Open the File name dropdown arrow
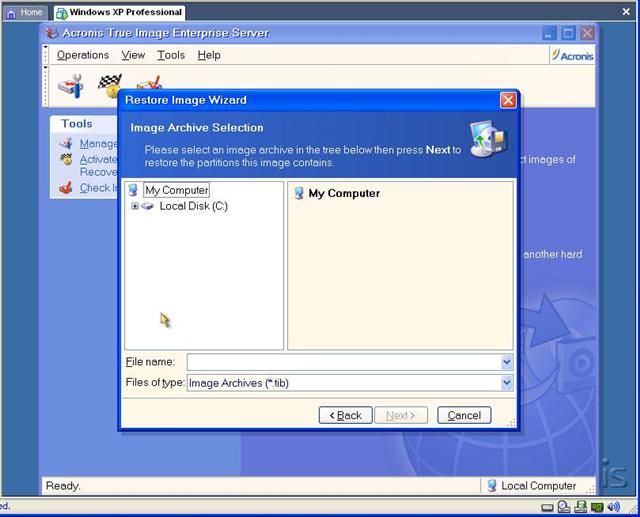 click(507, 362)
